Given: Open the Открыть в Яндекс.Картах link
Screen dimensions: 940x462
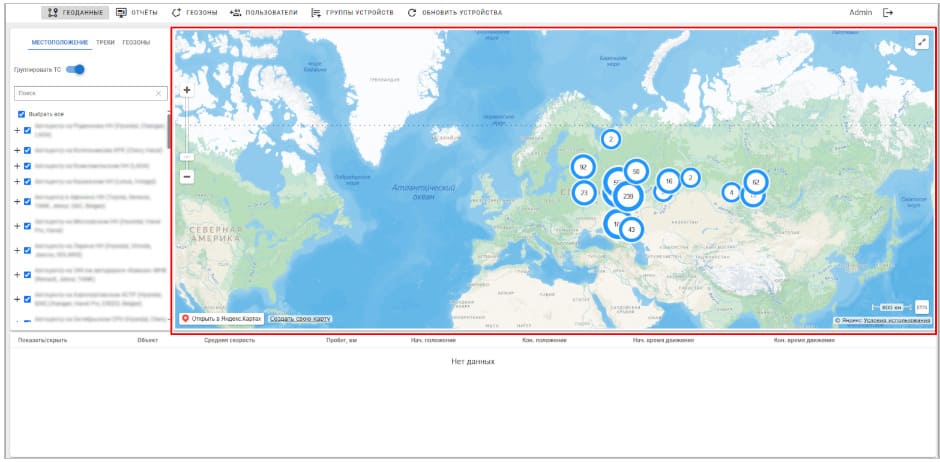Looking at the screenshot, I should [x=221, y=318].
